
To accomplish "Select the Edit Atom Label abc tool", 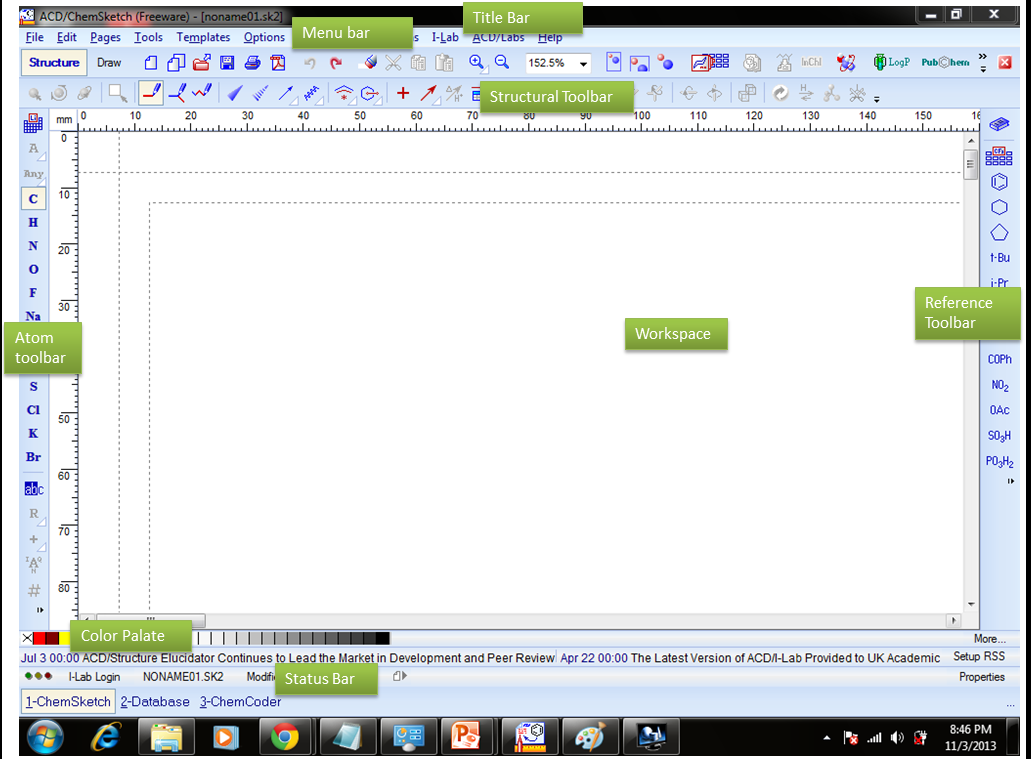I will click(34, 489).
